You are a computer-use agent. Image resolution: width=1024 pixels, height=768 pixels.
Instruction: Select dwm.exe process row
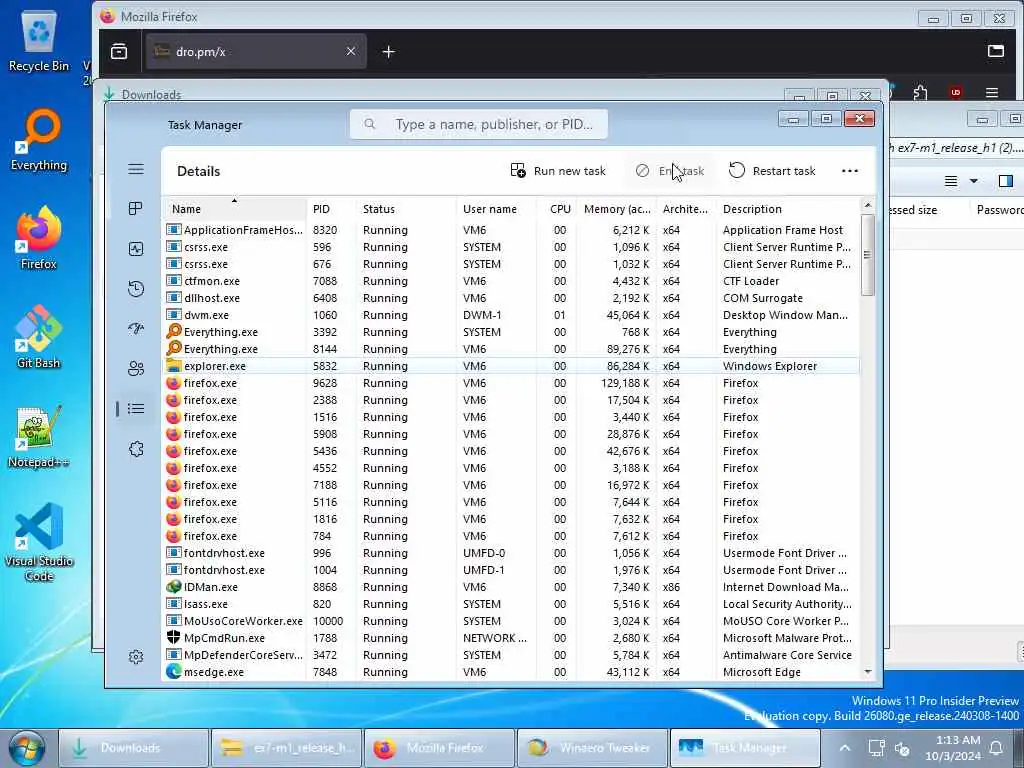[511, 315]
